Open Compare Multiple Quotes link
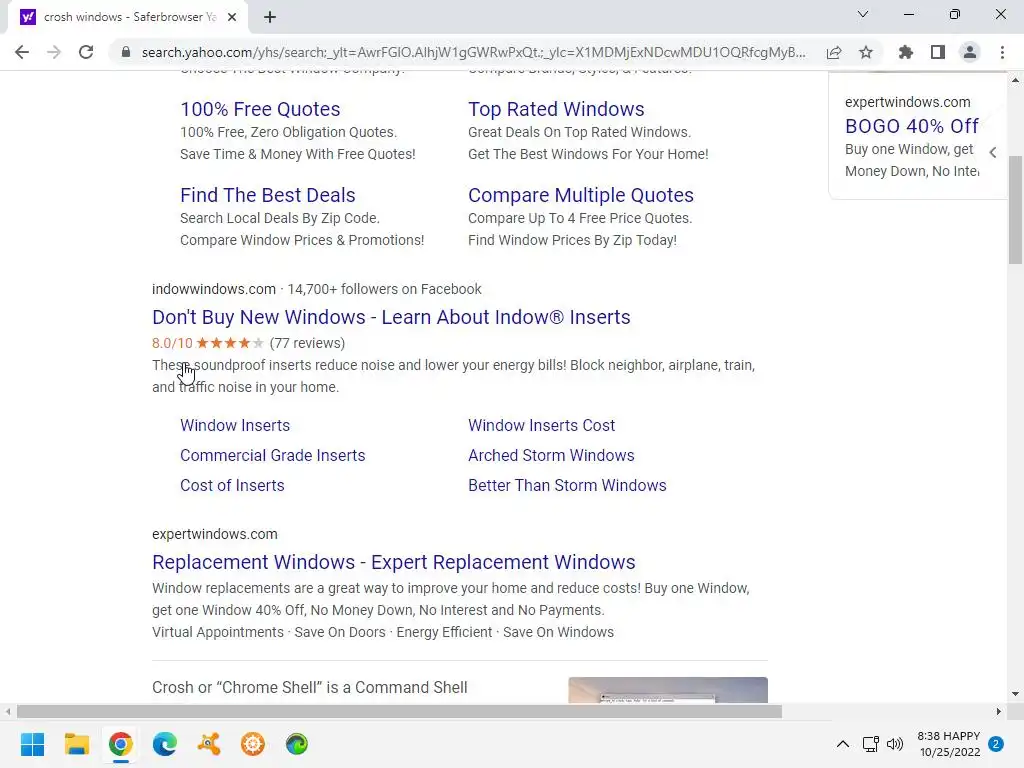The image size is (1024, 768). pos(581,195)
